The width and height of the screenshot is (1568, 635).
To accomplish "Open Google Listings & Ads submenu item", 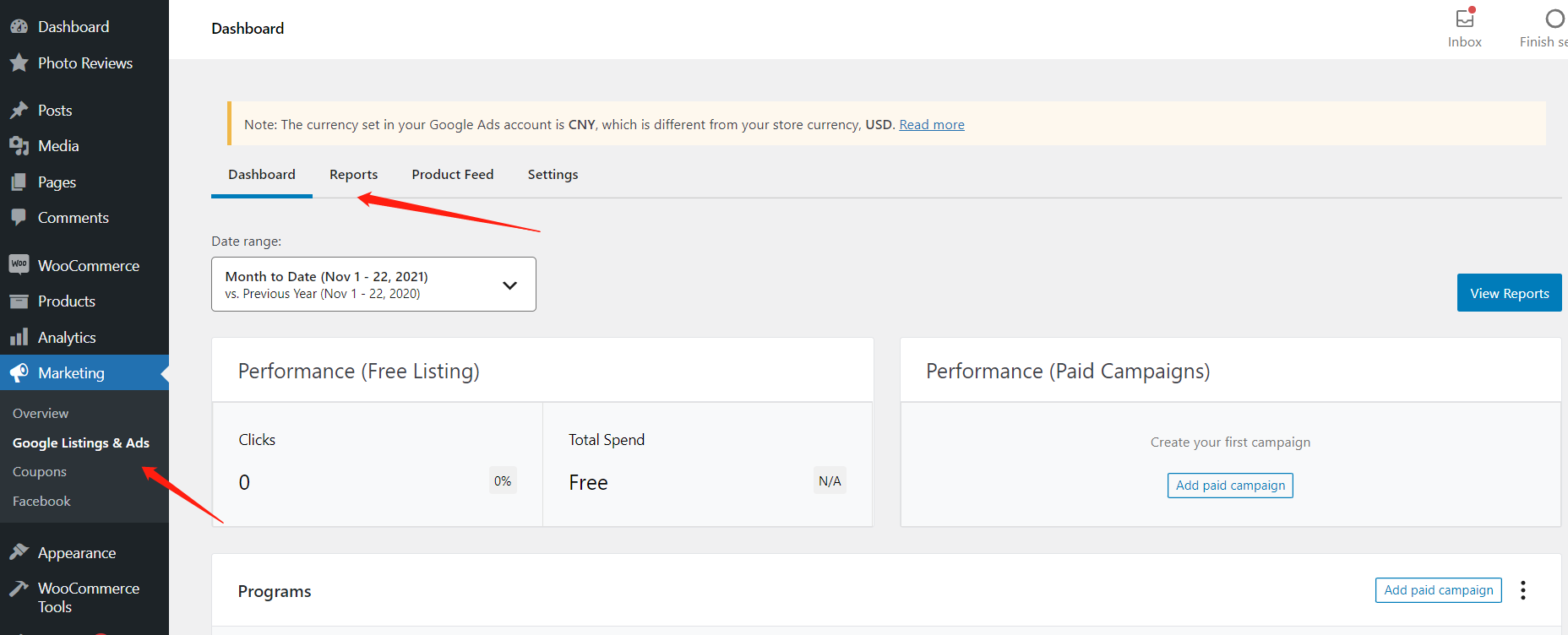I will (x=81, y=442).
